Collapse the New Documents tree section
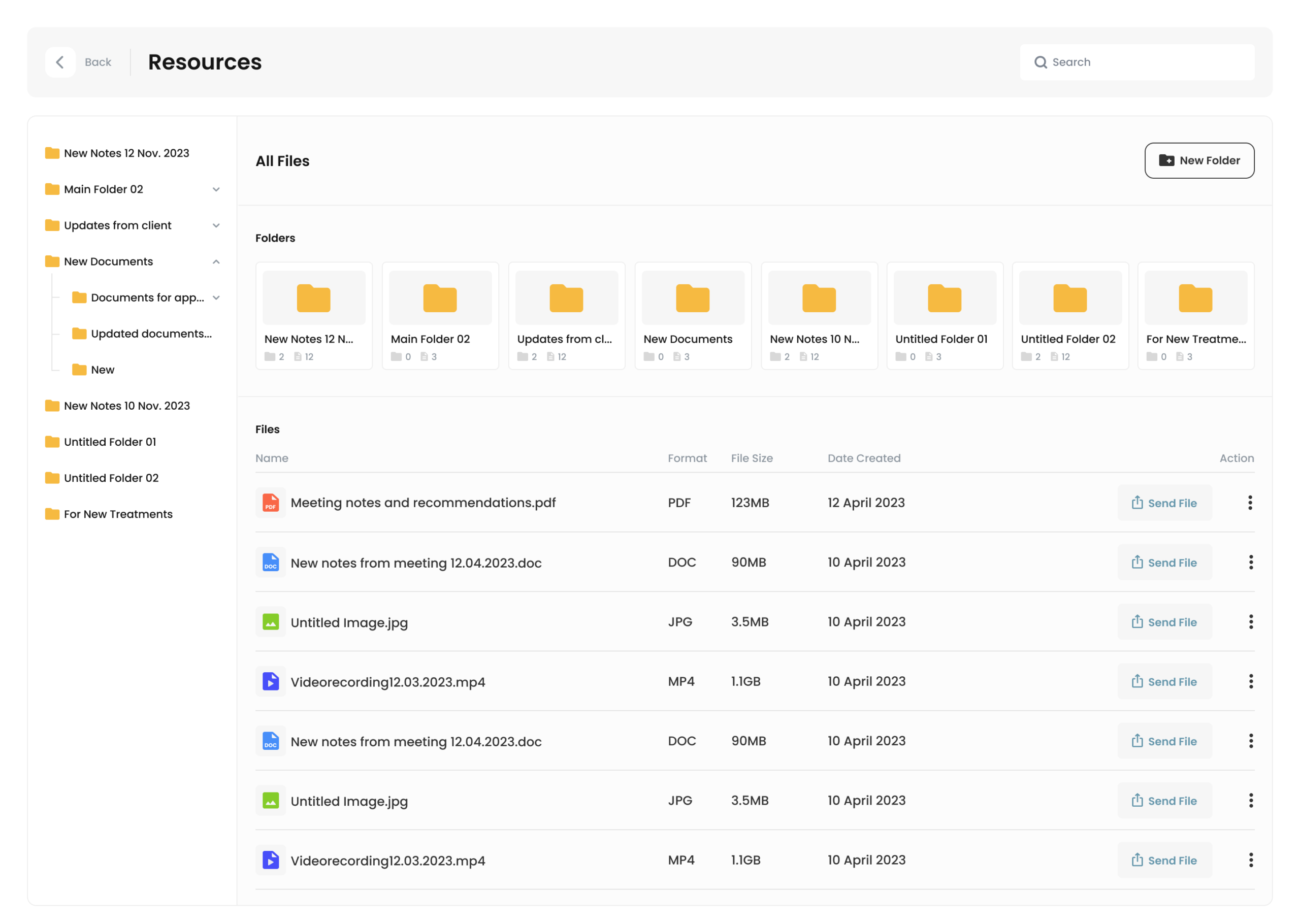1300x924 pixels. [216, 261]
